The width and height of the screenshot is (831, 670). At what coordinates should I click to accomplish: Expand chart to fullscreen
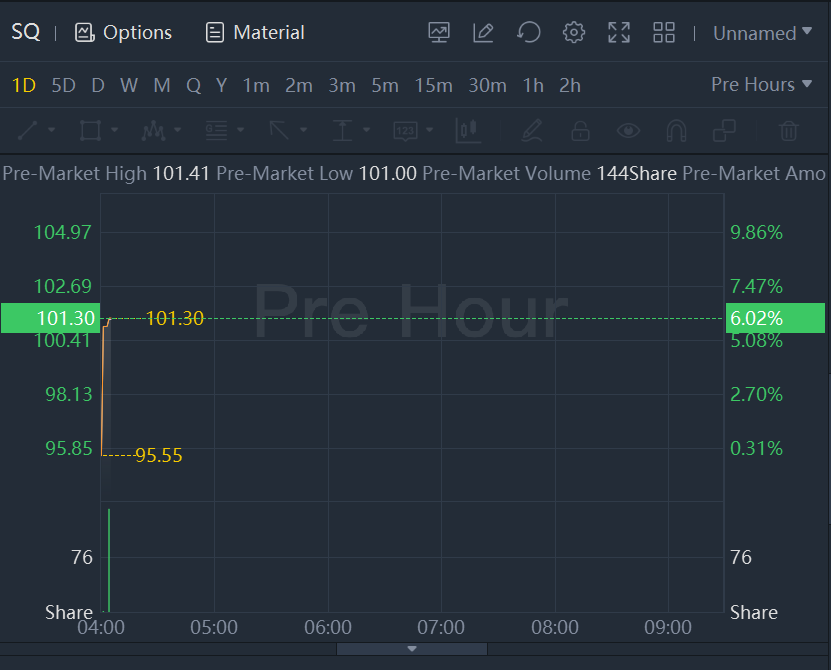tap(619, 33)
